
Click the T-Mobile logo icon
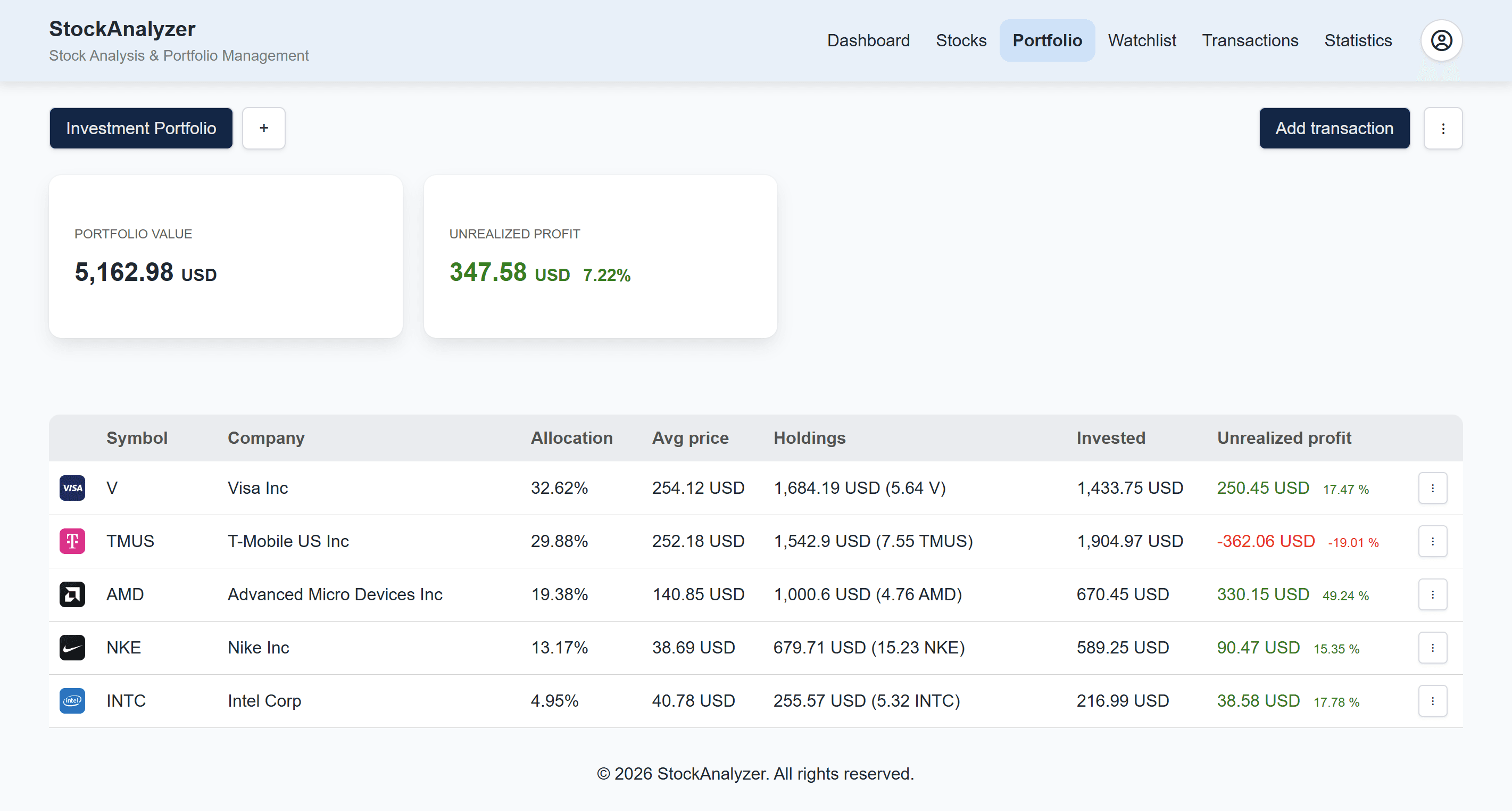click(72, 541)
